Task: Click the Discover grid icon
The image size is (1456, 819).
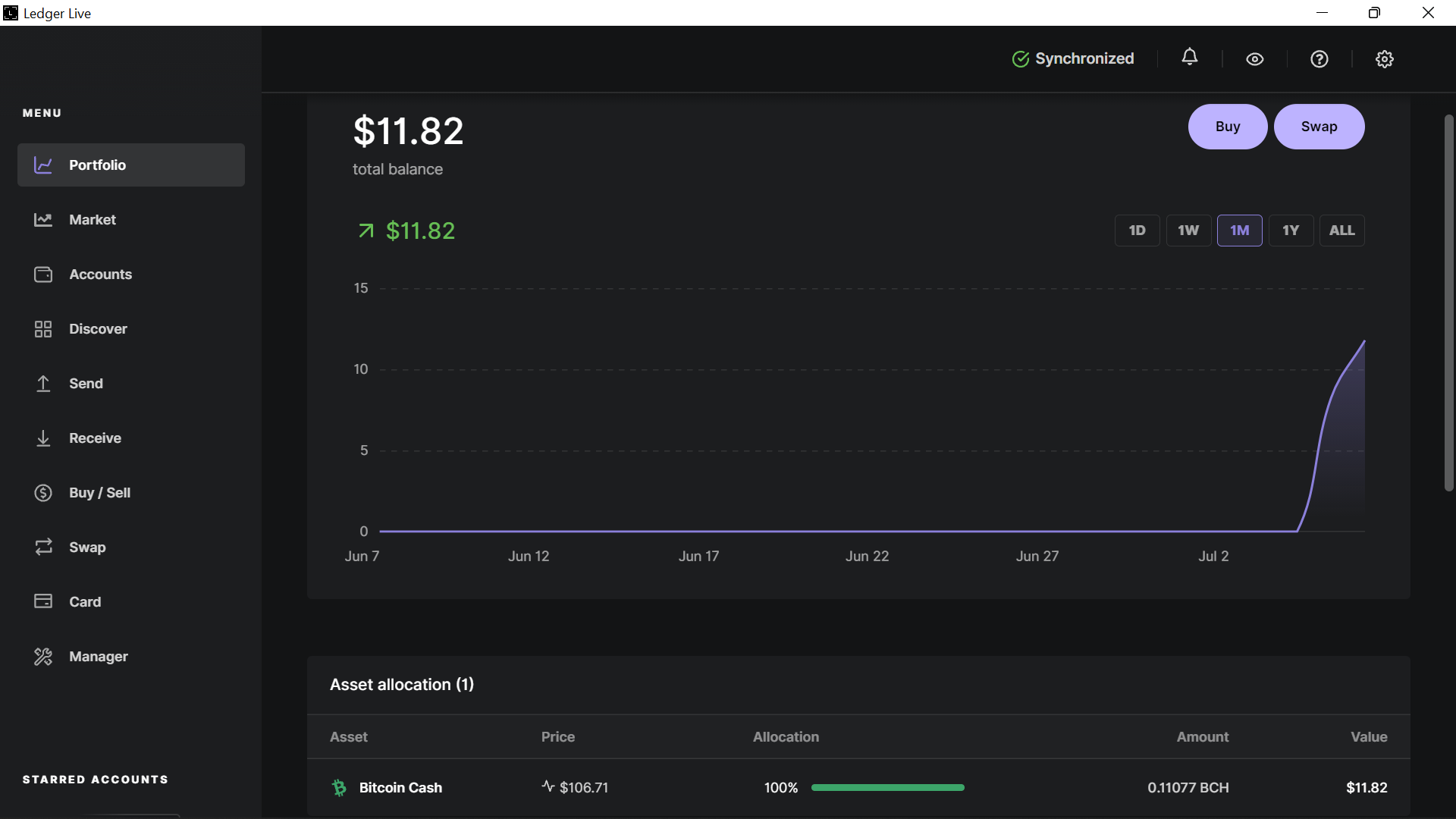Action: click(x=43, y=329)
